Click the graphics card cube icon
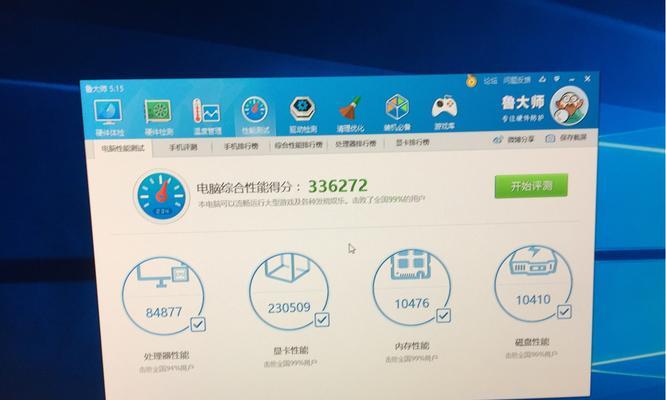Viewport: 666px width, 400px height. [x=288, y=268]
